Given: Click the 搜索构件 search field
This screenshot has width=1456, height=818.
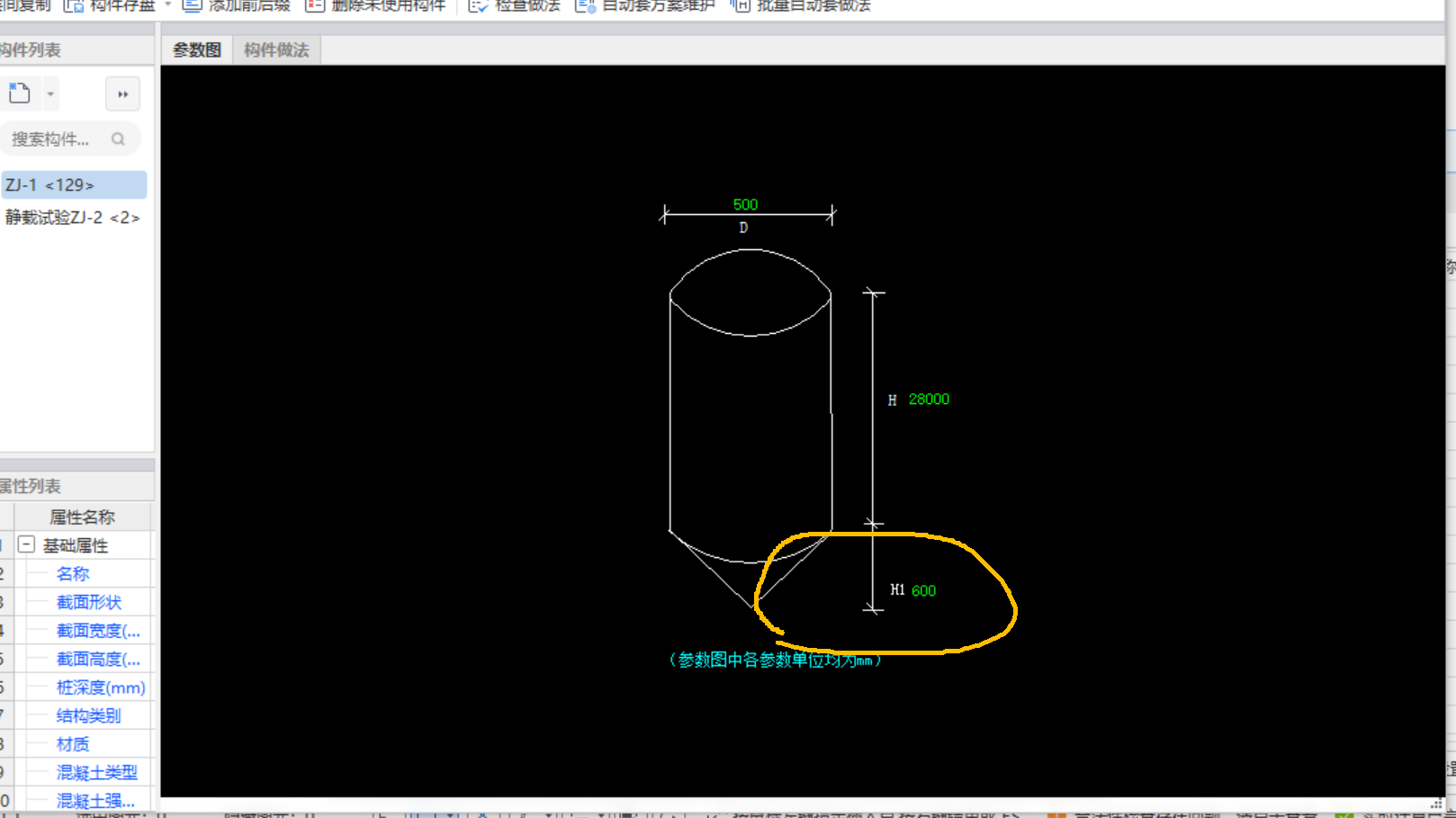Looking at the screenshot, I should point(71,139).
